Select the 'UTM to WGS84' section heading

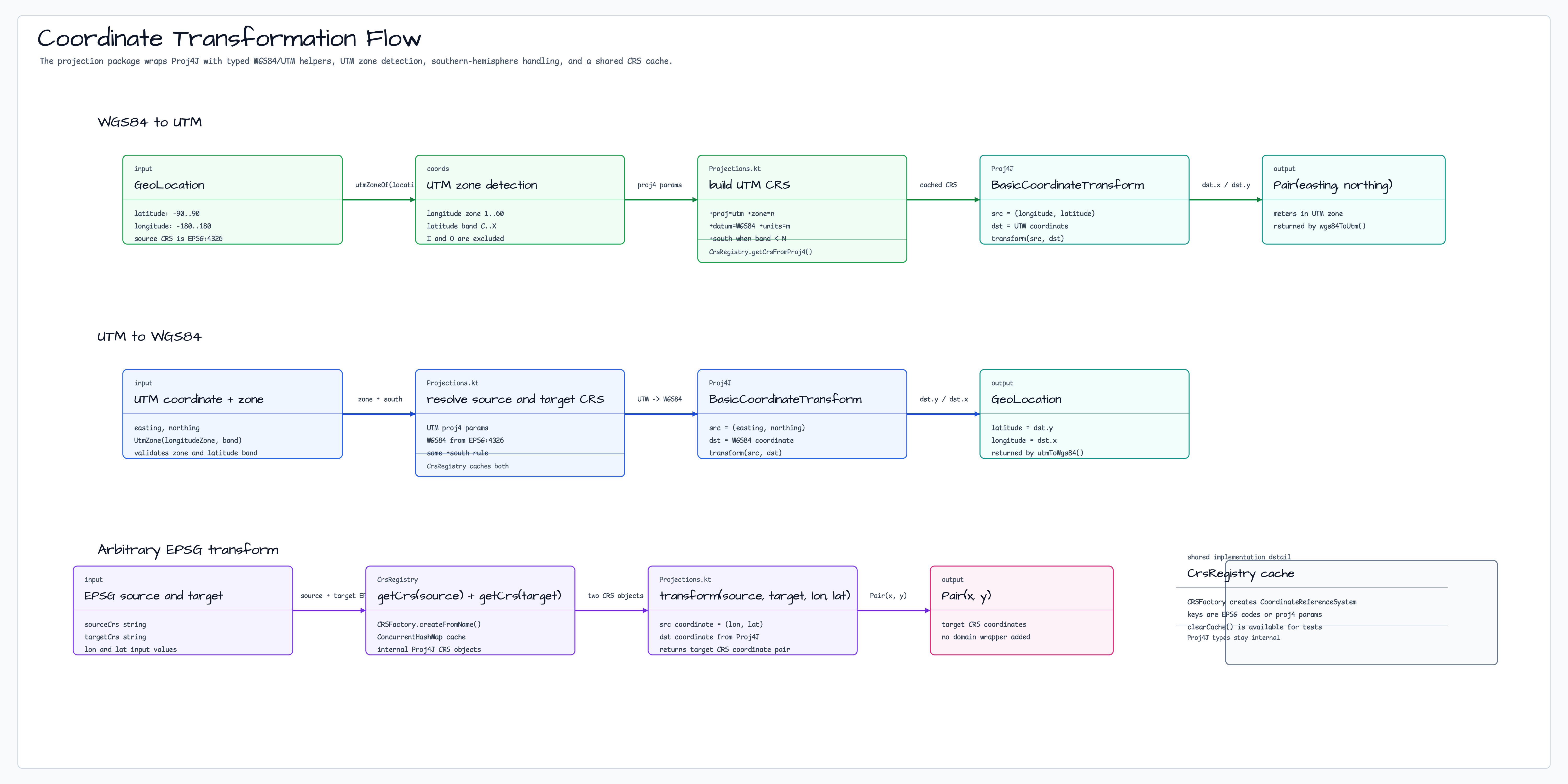click(149, 336)
